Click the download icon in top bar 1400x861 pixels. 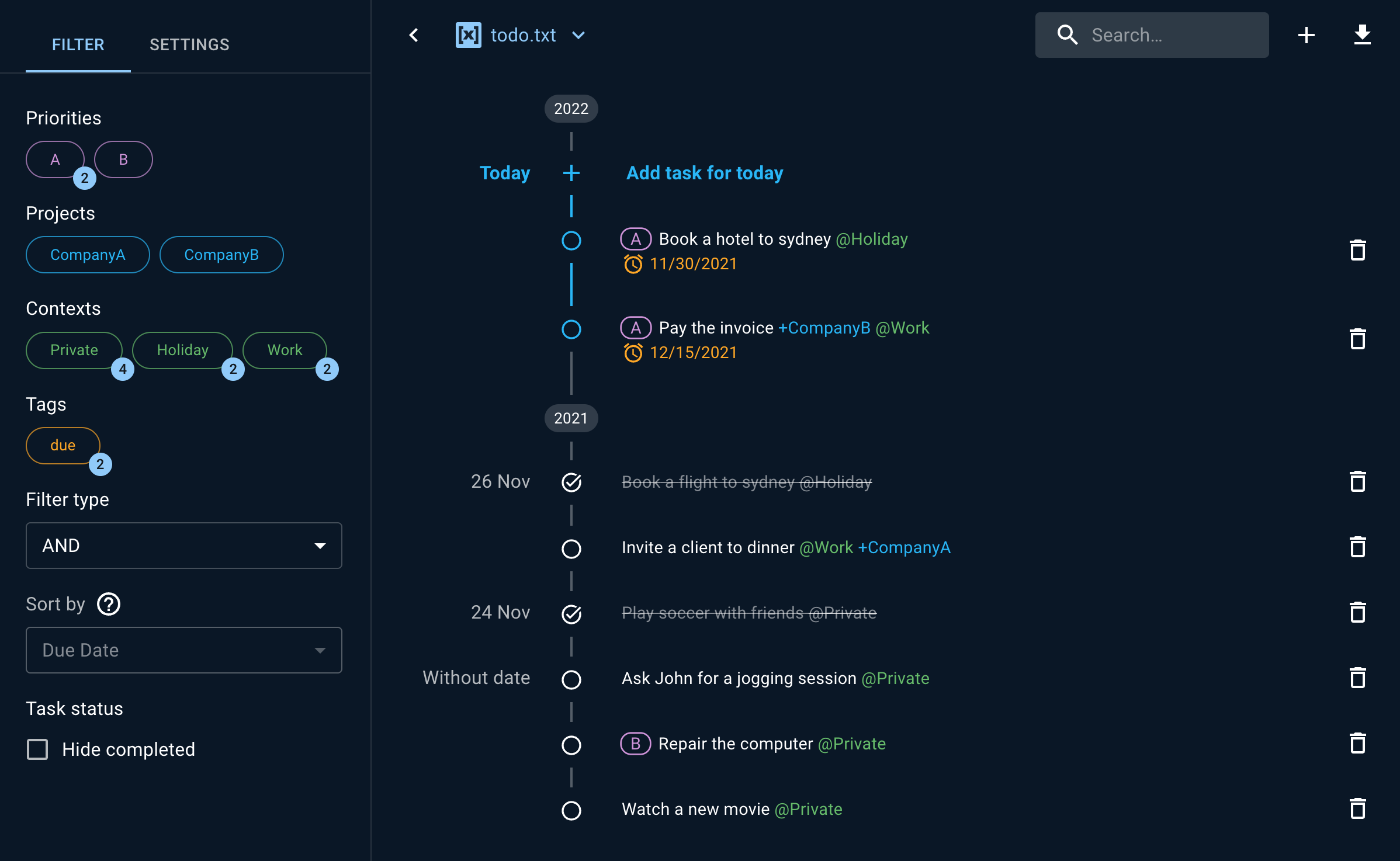point(1362,35)
